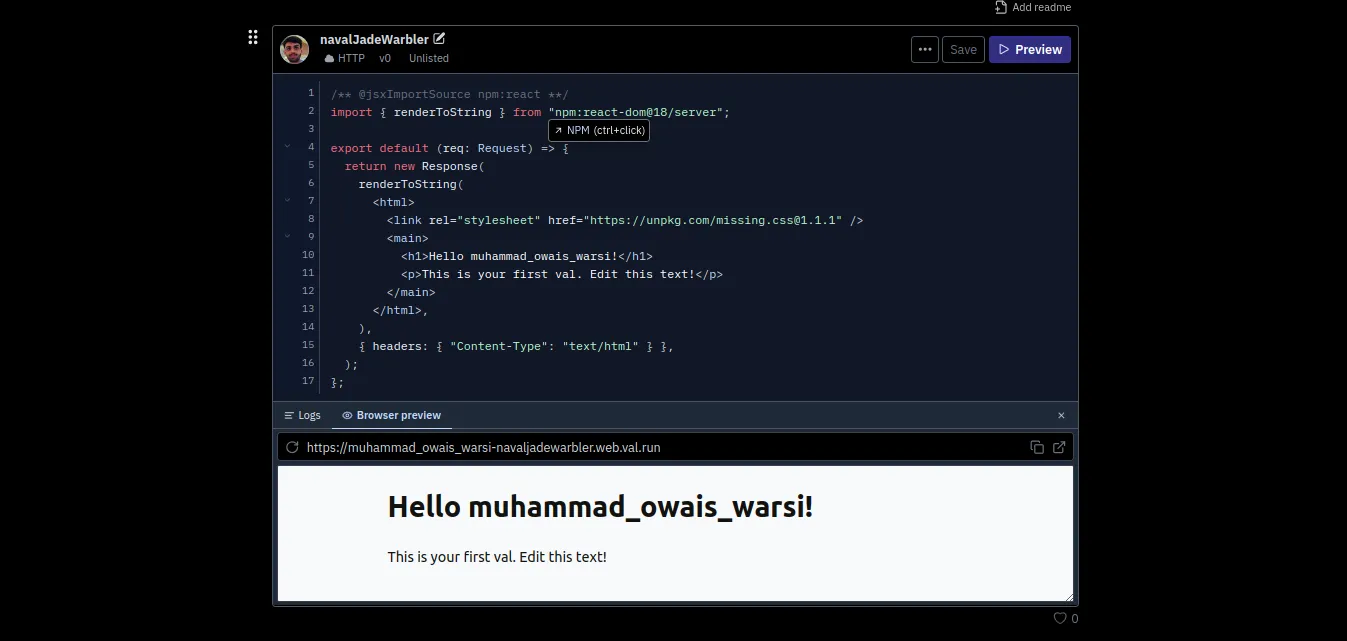
Task: Close the preview panel with X
Action: [x=1061, y=415]
